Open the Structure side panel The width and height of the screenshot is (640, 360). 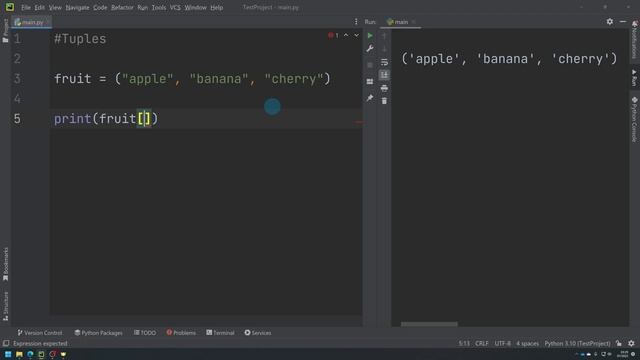tap(5, 306)
